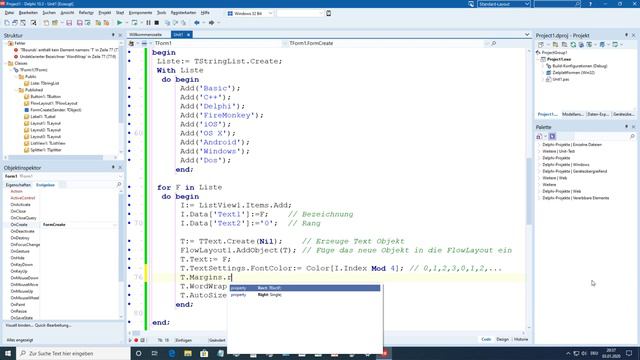The image size is (640, 360).
Task: Open the editor tab list chevron
Action: click(527, 35)
